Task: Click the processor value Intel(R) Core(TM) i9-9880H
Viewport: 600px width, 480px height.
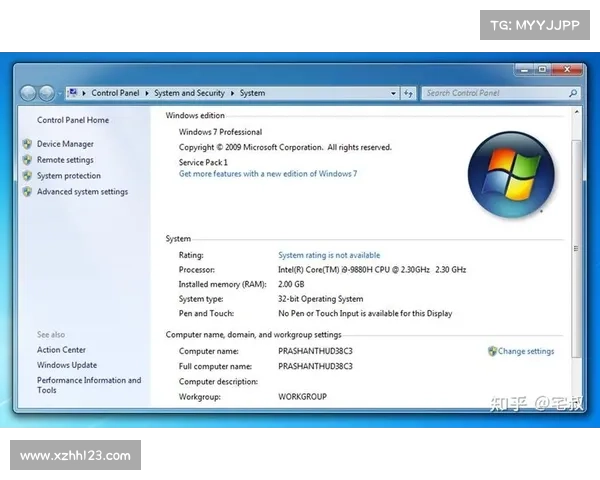Action: 372,270
